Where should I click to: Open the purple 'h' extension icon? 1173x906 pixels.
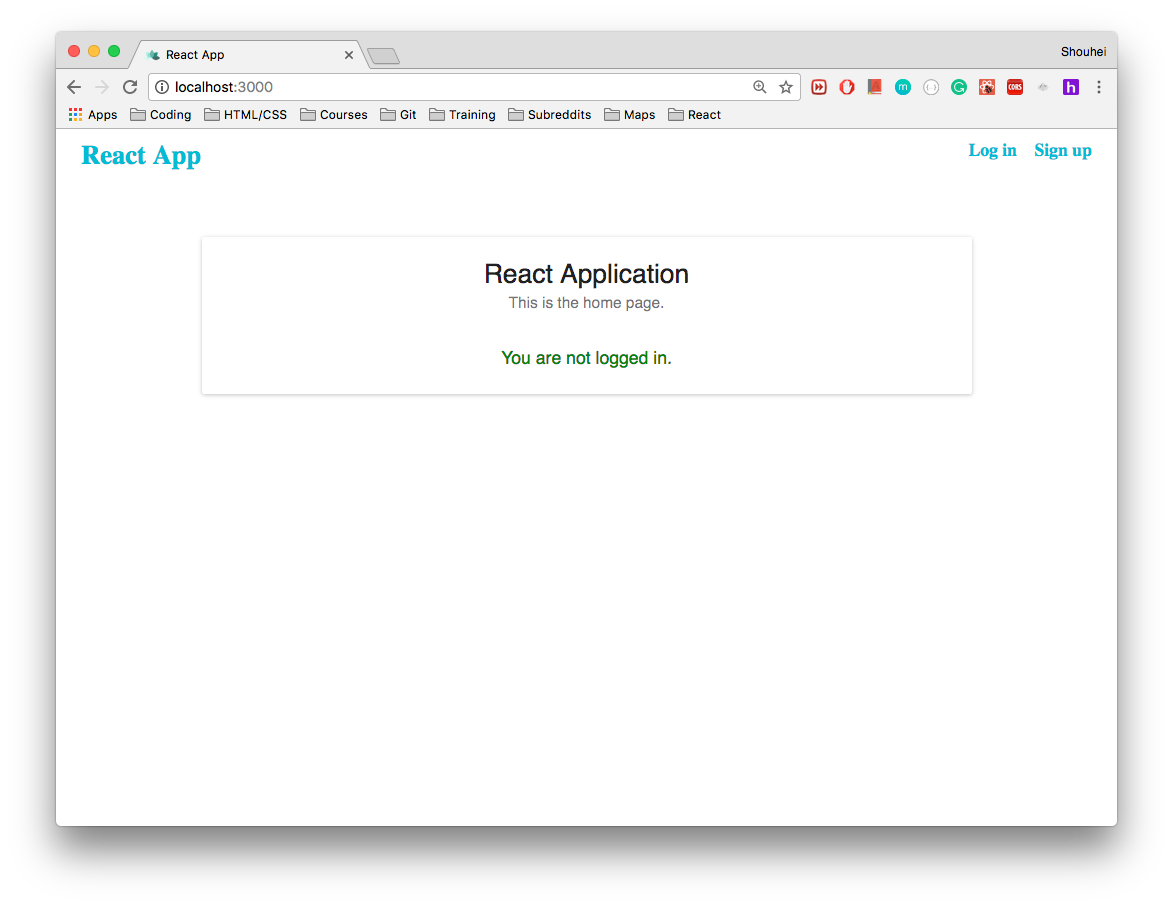point(1071,87)
